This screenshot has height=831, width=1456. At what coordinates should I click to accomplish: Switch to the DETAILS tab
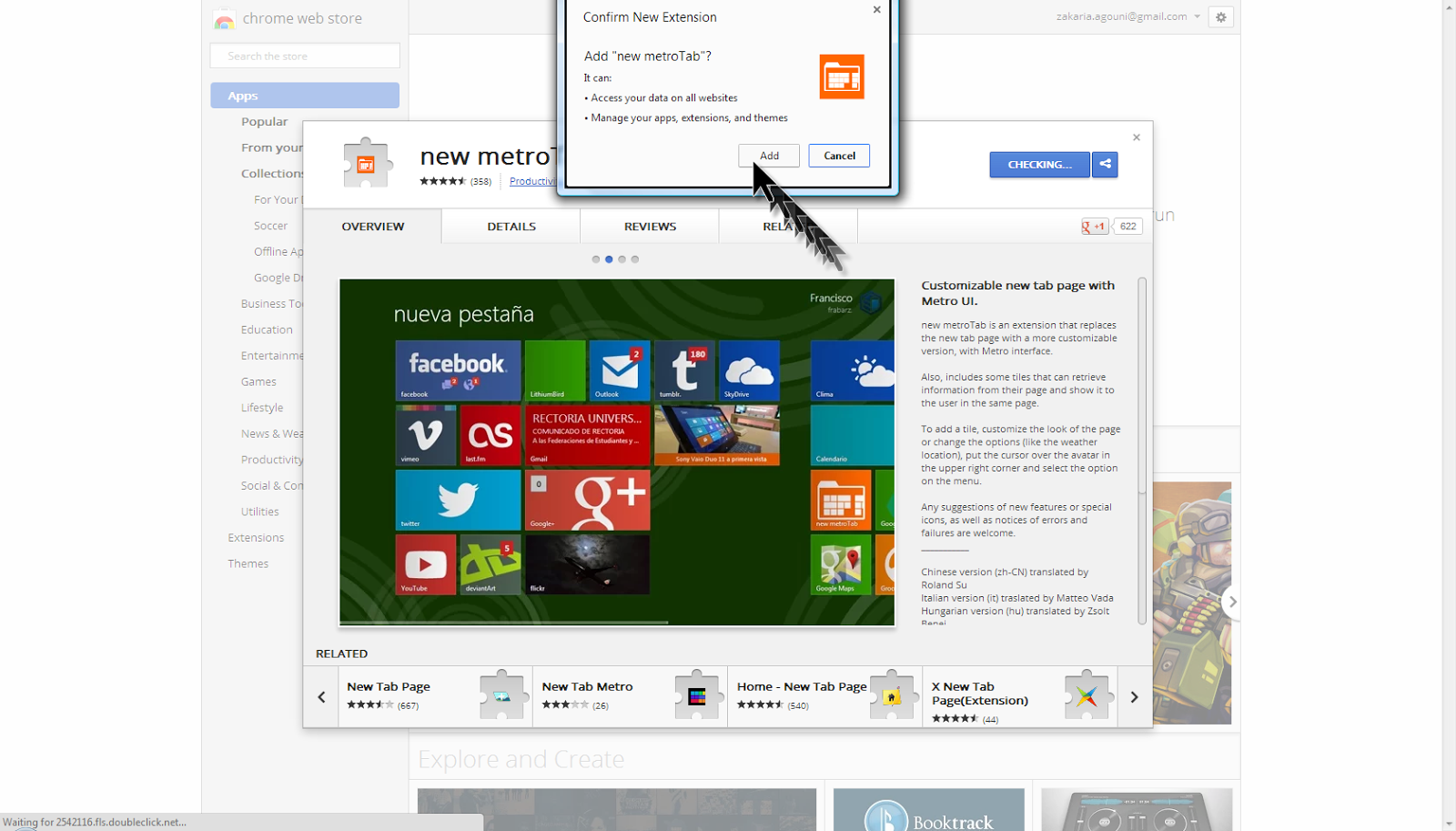(511, 227)
